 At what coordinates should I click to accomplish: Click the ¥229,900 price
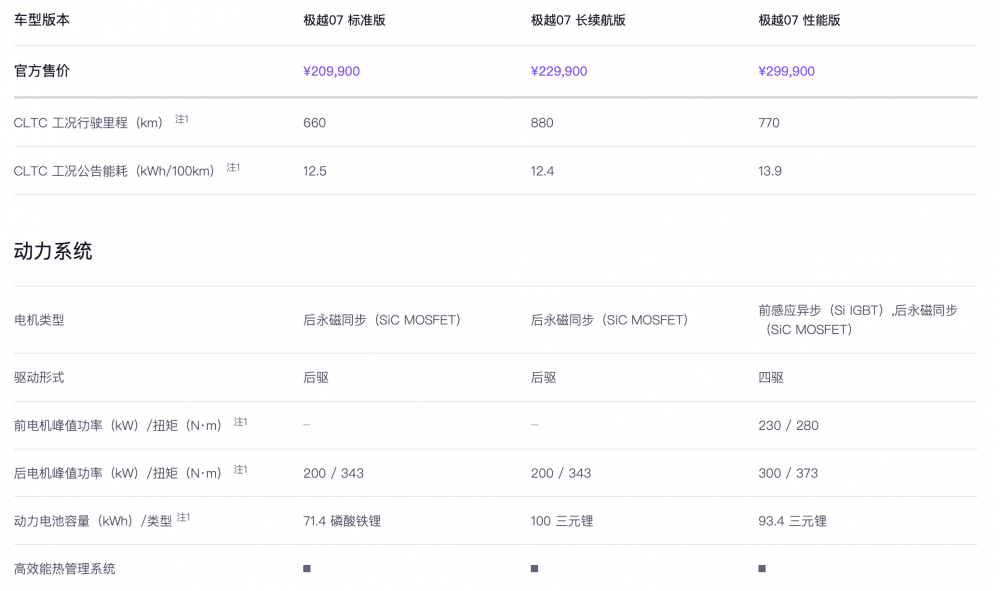tap(559, 71)
